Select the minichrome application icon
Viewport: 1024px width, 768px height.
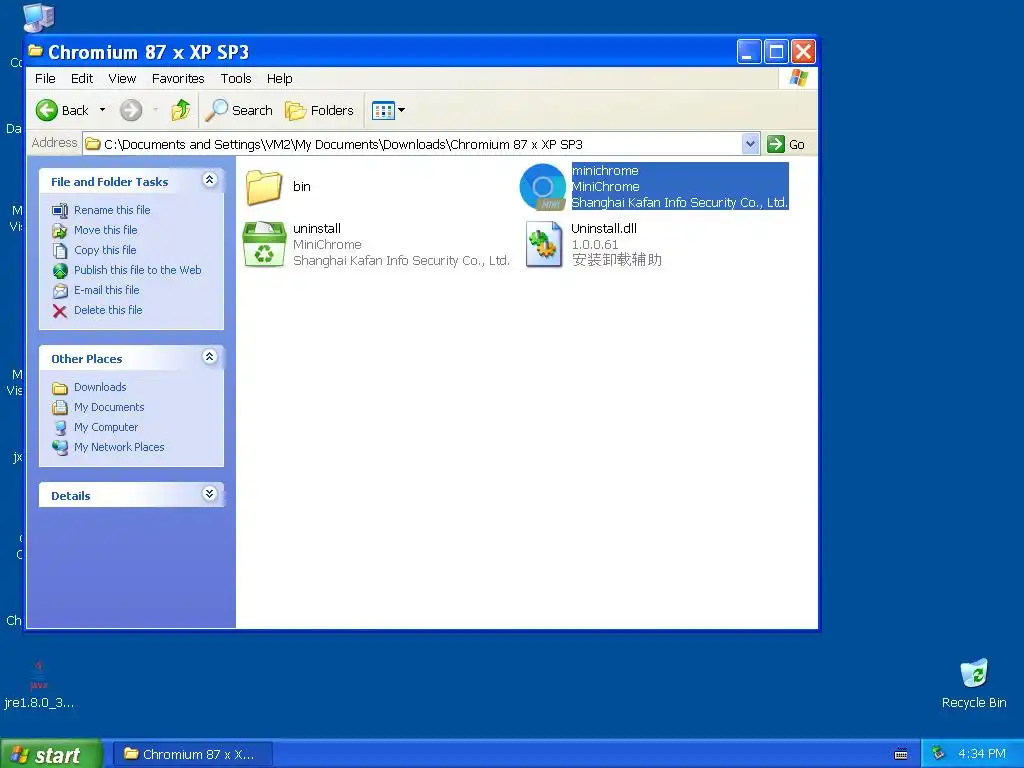pos(543,187)
